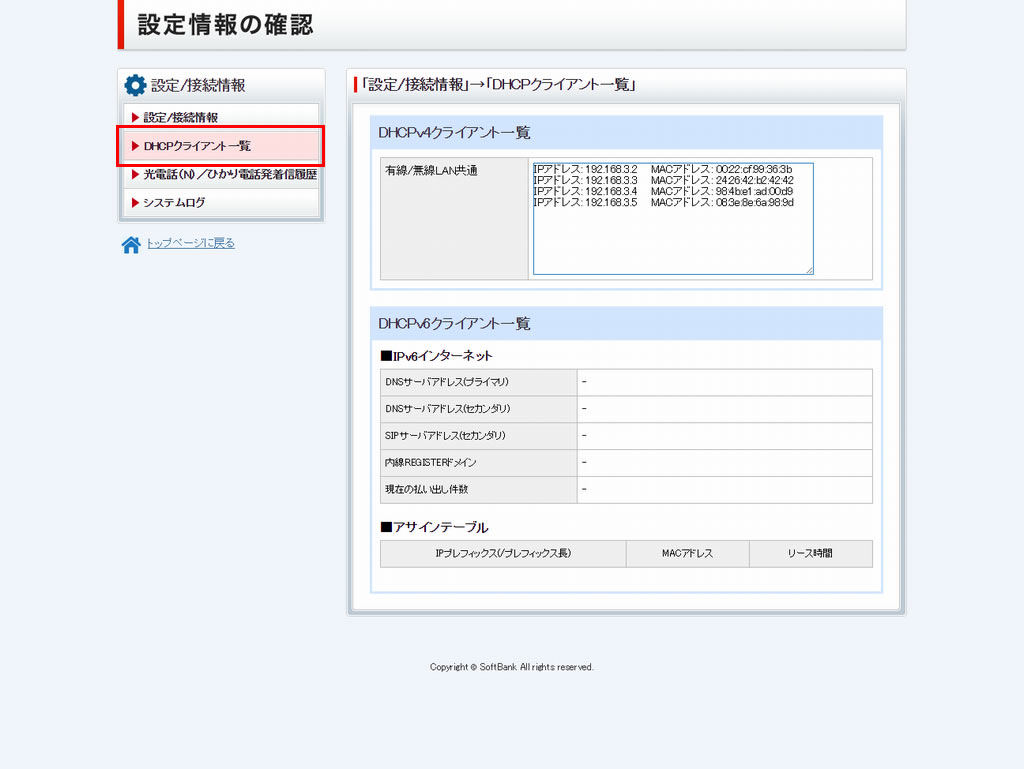1024x769 pixels.
Task: Open the システムログ sidebar item
Action: 221,202
